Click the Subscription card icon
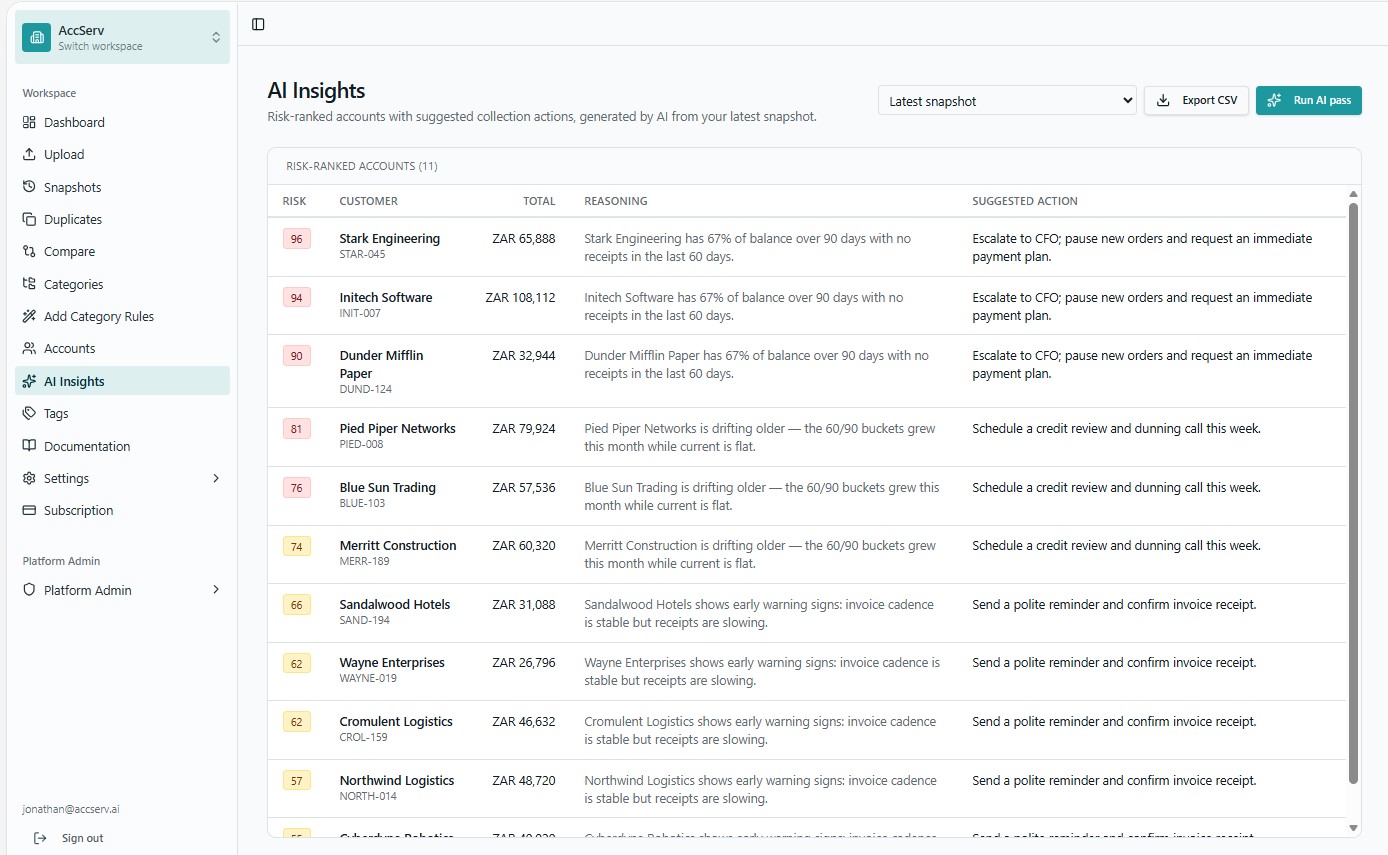 click(29, 510)
